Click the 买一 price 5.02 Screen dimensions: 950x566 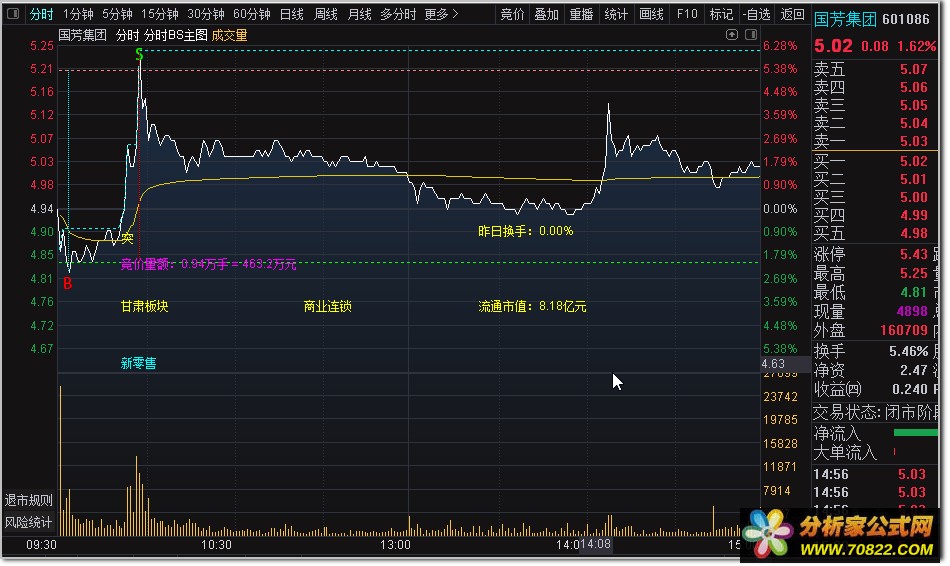(x=914, y=161)
